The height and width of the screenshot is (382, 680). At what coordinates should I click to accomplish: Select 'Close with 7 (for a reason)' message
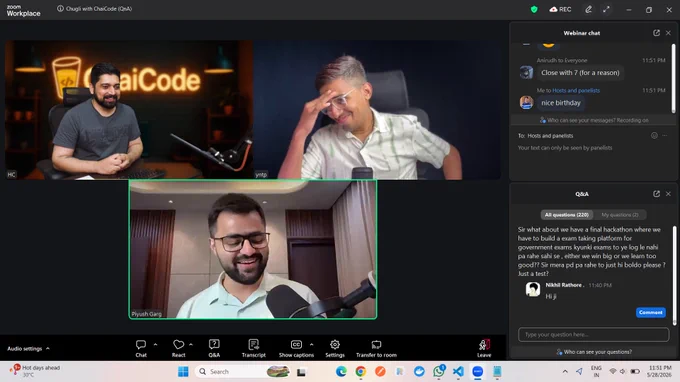coord(580,72)
